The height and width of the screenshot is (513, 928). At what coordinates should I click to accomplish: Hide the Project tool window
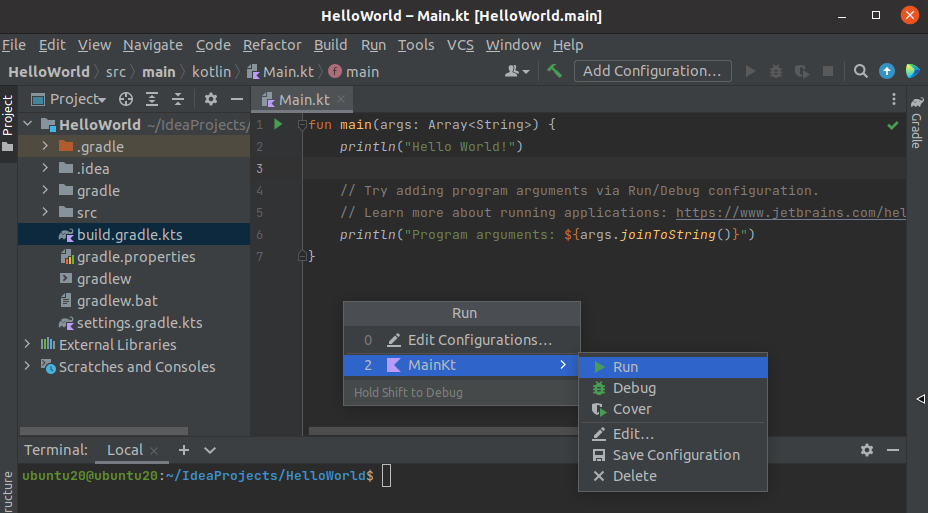coord(237,99)
